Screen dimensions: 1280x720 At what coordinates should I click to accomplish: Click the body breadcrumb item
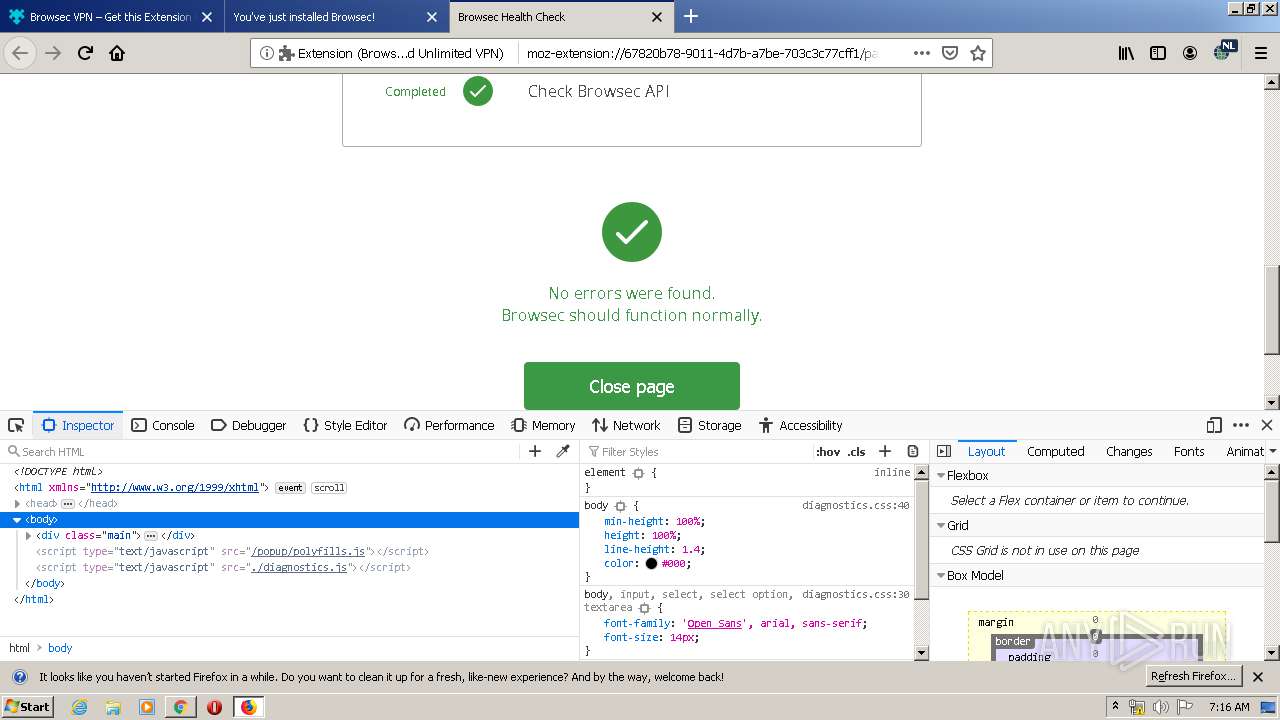[60, 648]
